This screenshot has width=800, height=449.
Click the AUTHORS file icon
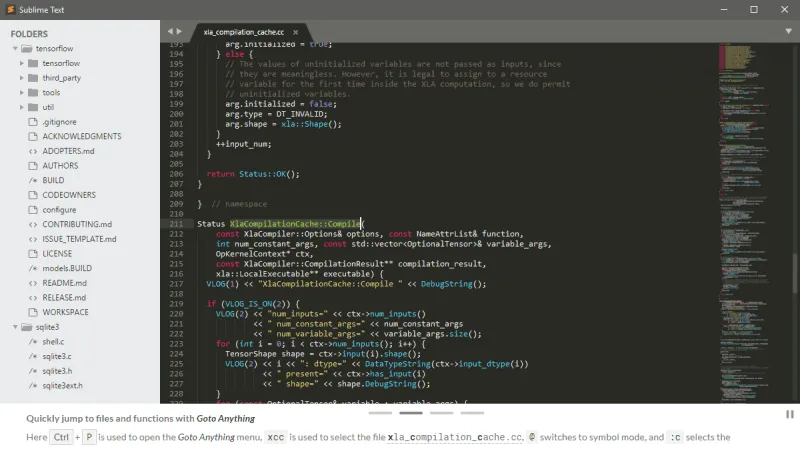coord(33,166)
